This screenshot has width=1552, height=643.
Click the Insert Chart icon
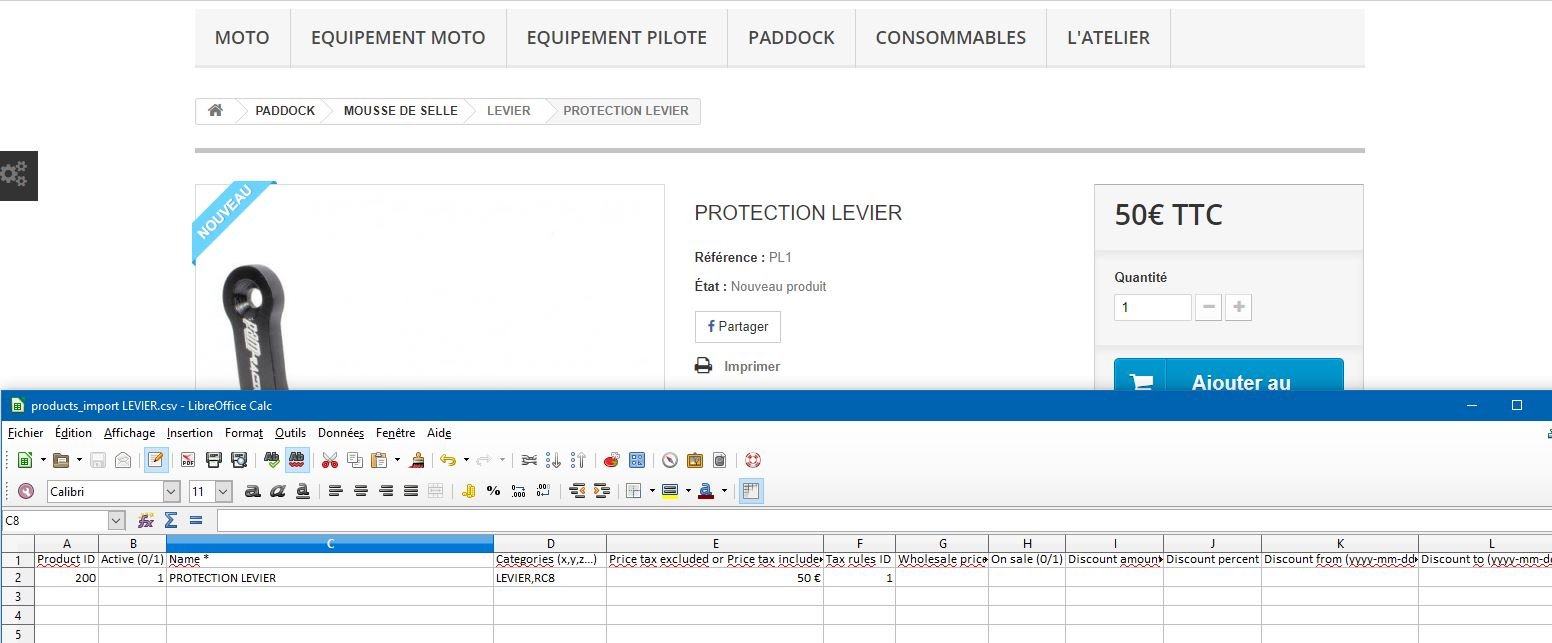[611, 460]
